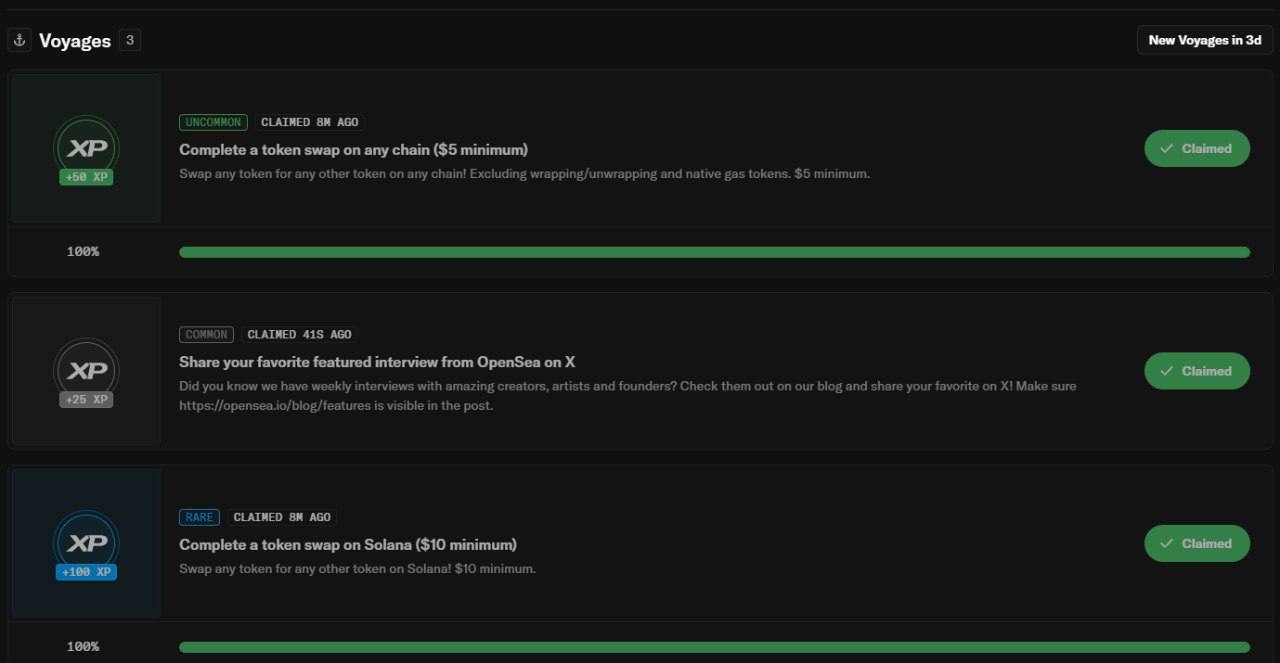
Task: Open the 'Complete a token swap on Solana' title
Action: click(x=348, y=545)
